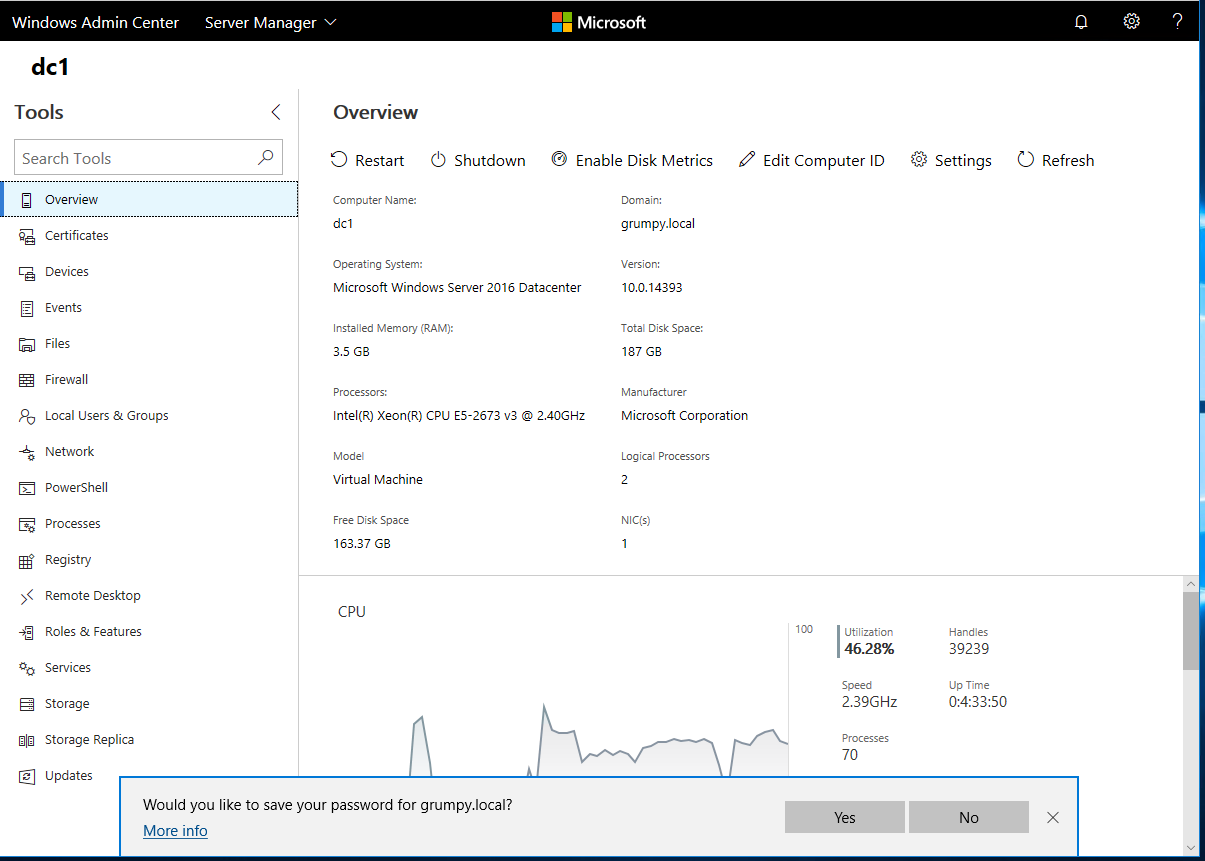The width and height of the screenshot is (1205, 861).
Task: Click the Updates sidebar icon
Action: click(27, 776)
